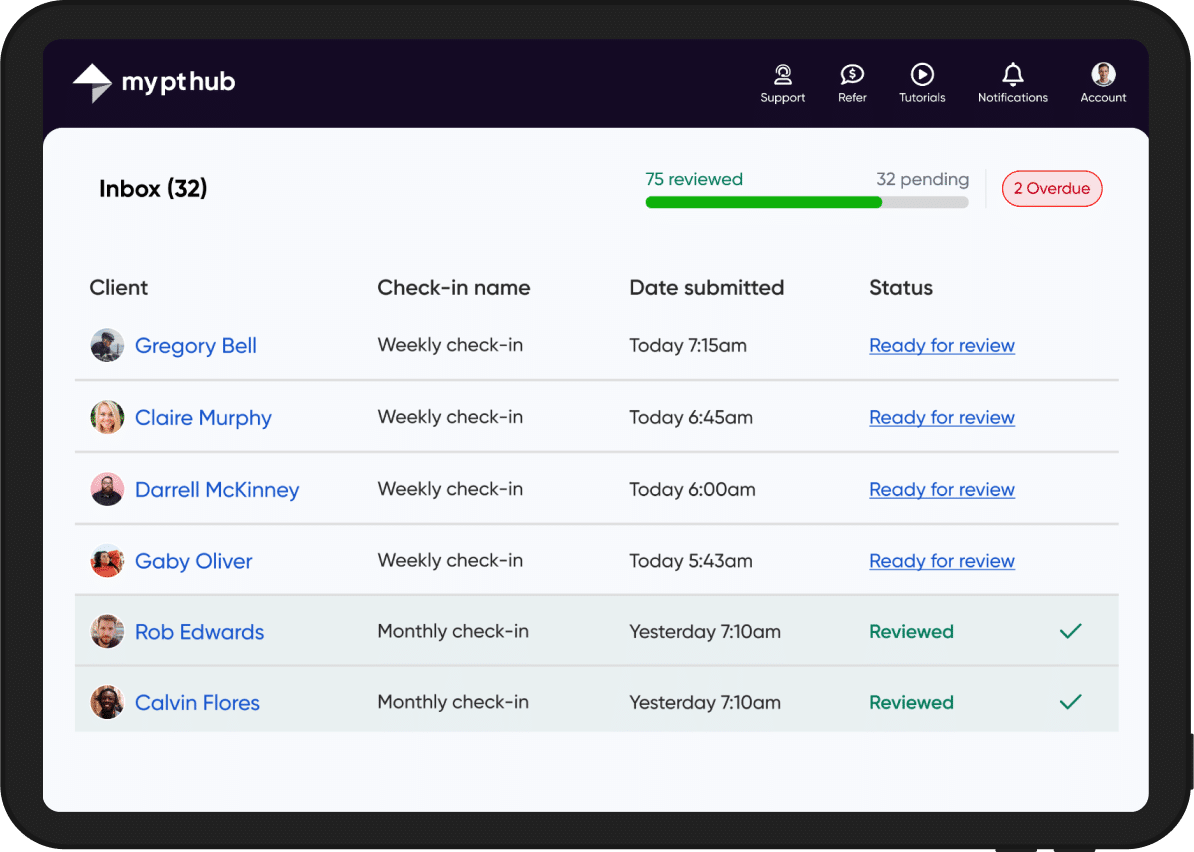This screenshot has height=852, width=1194.
Task: Click Gregory Bell's profile photo
Action: [107, 345]
